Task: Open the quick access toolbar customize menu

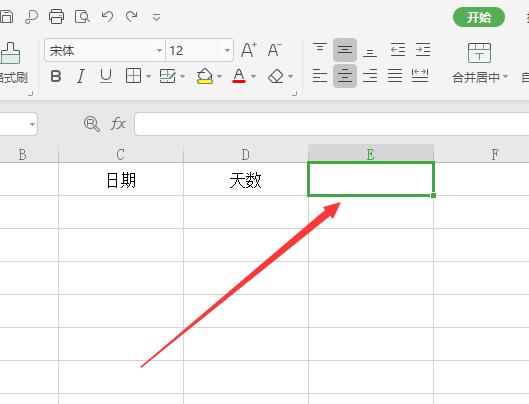Action: [x=156, y=17]
